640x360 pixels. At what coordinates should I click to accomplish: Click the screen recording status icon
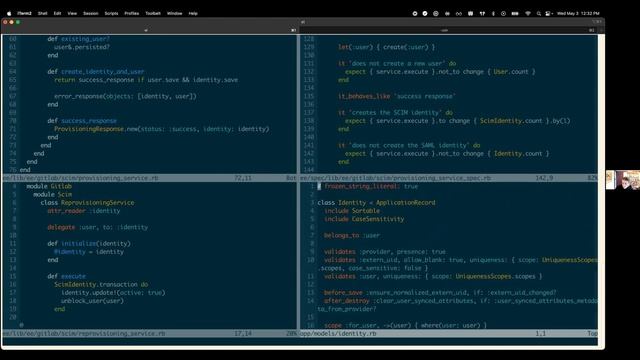(503, 13)
